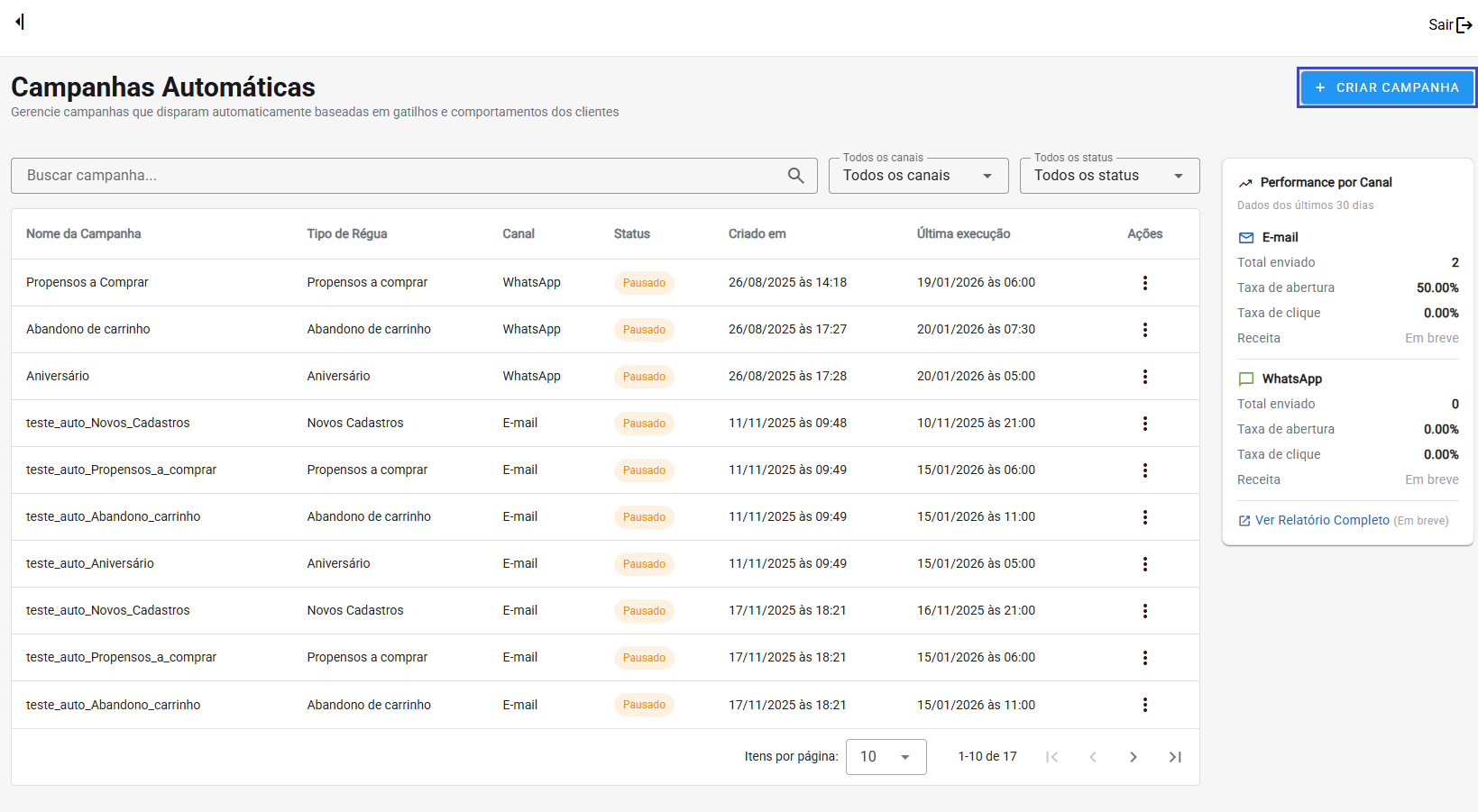Click the Nome da Campanha column header

click(x=84, y=233)
